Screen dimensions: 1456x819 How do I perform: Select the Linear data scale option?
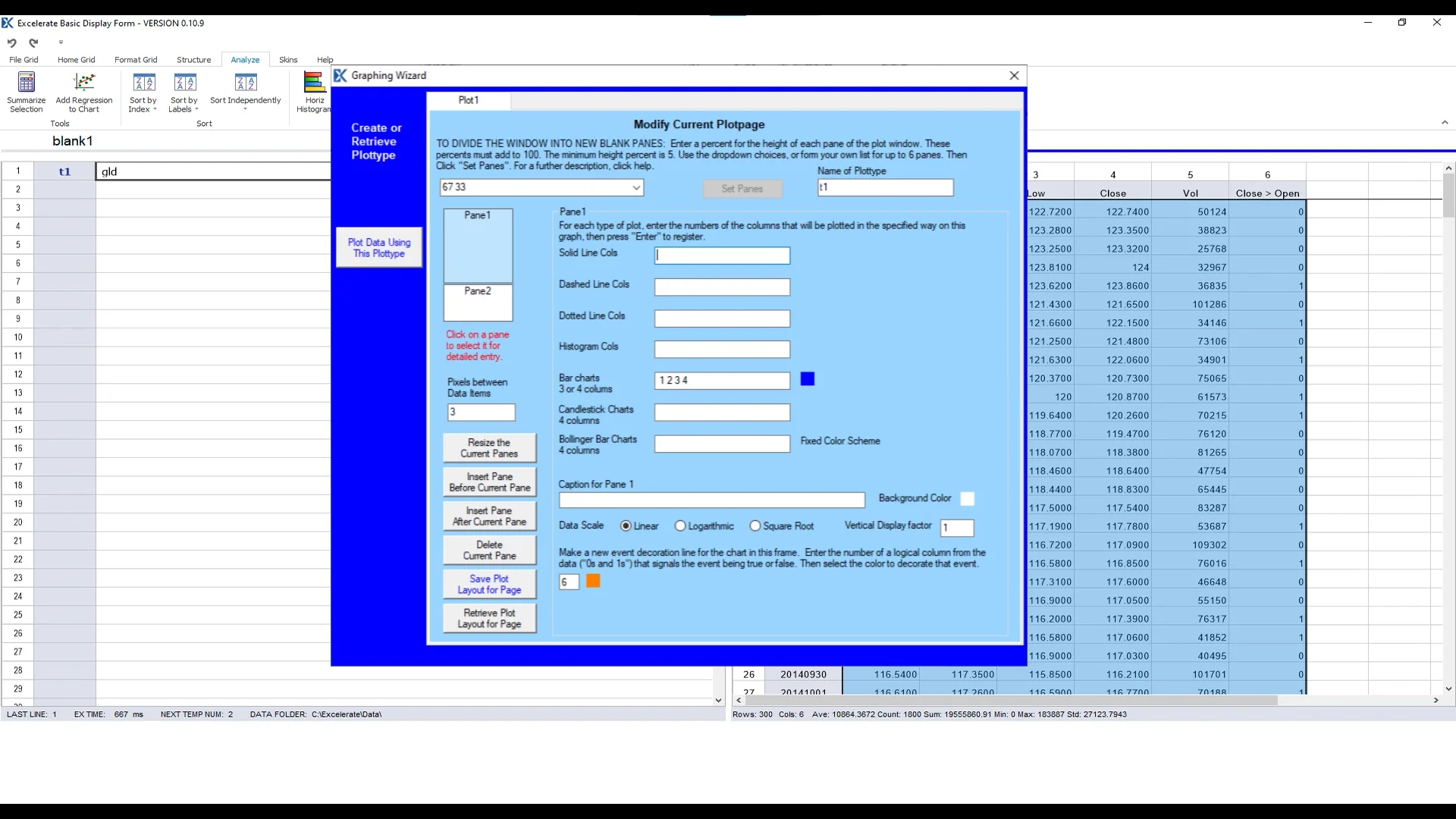(x=626, y=526)
